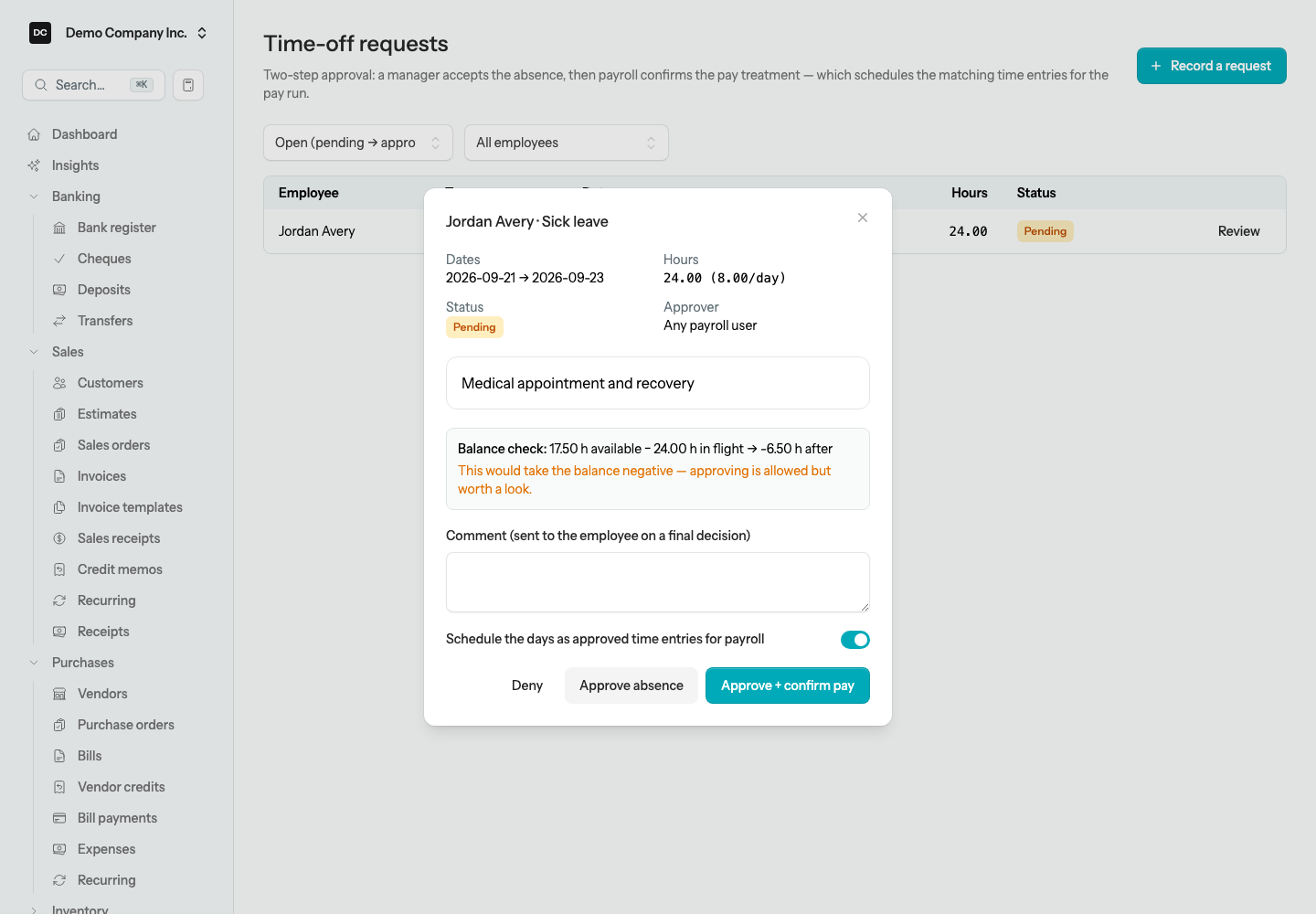Click the 24.00 hours cell in table
The width and height of the screenshot is (1316, 914).
point(968,231)
